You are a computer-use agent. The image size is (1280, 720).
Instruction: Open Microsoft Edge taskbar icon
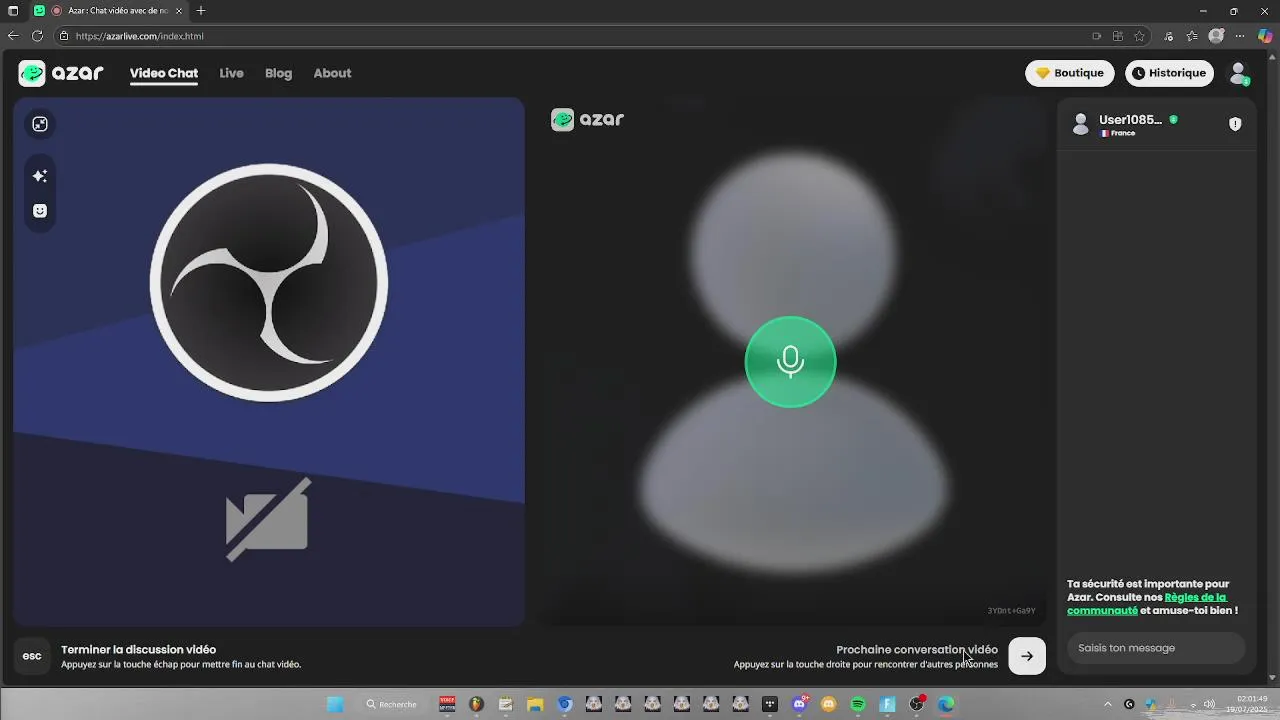point(946,704)
